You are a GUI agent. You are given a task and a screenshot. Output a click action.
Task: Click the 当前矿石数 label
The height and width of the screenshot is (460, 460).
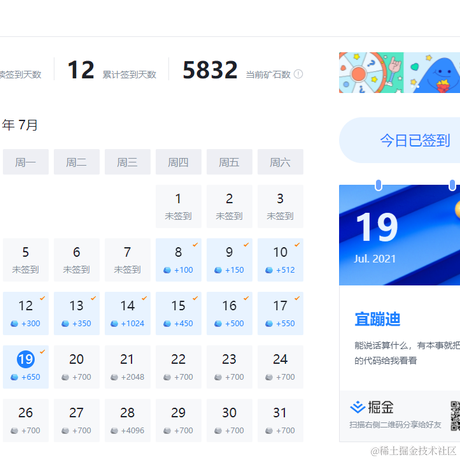pyautogui.click(x=268, y=74)
